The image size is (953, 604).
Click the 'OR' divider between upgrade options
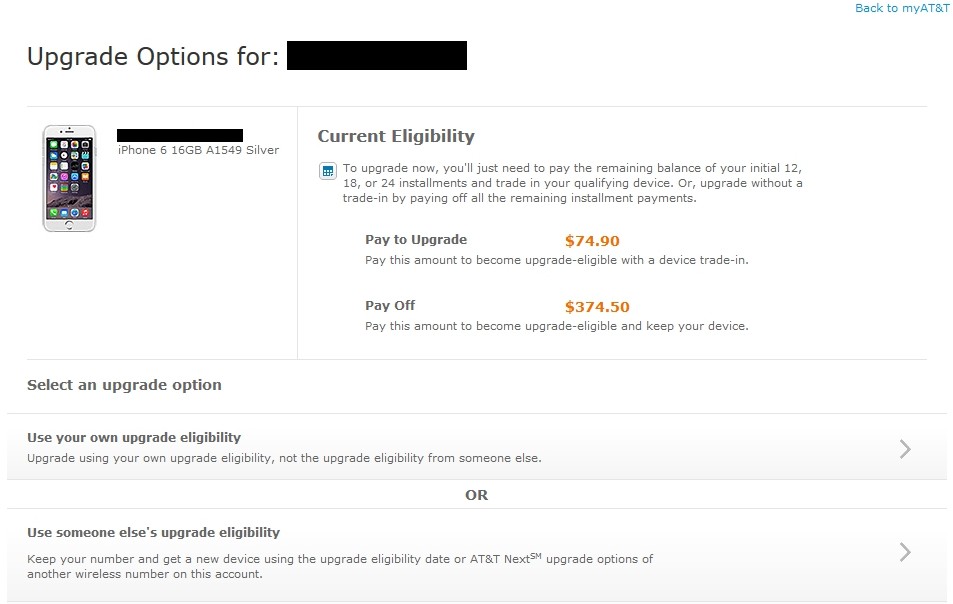pos(477,494)
